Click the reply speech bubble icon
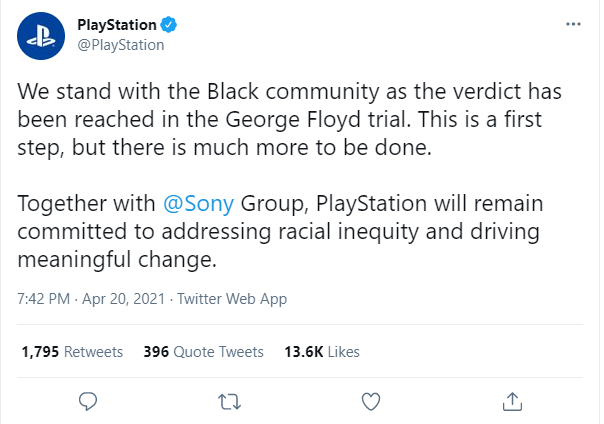This screenshot has width=604, height=424. [88, 402]
